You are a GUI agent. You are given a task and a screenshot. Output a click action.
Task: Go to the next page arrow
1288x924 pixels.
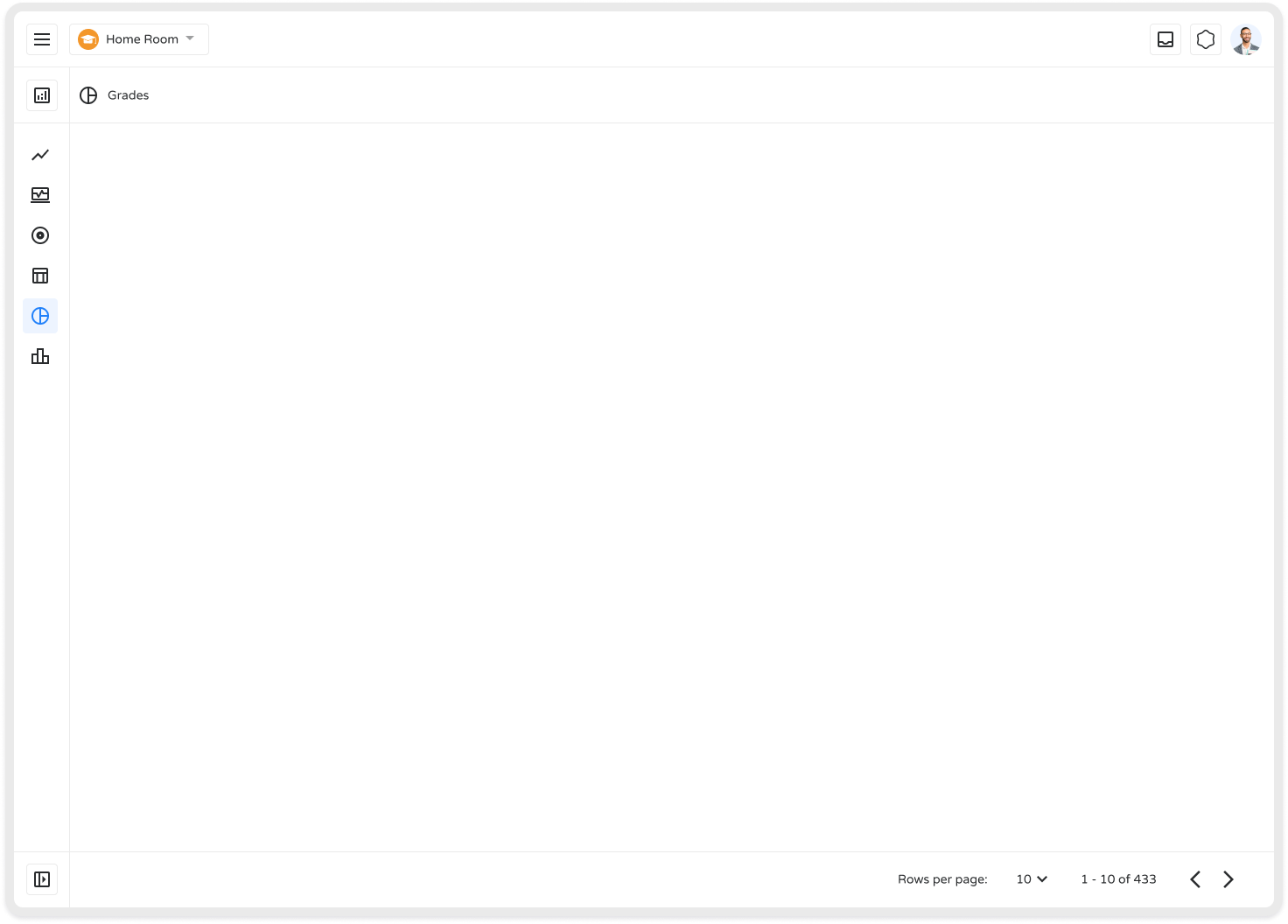1228,879
